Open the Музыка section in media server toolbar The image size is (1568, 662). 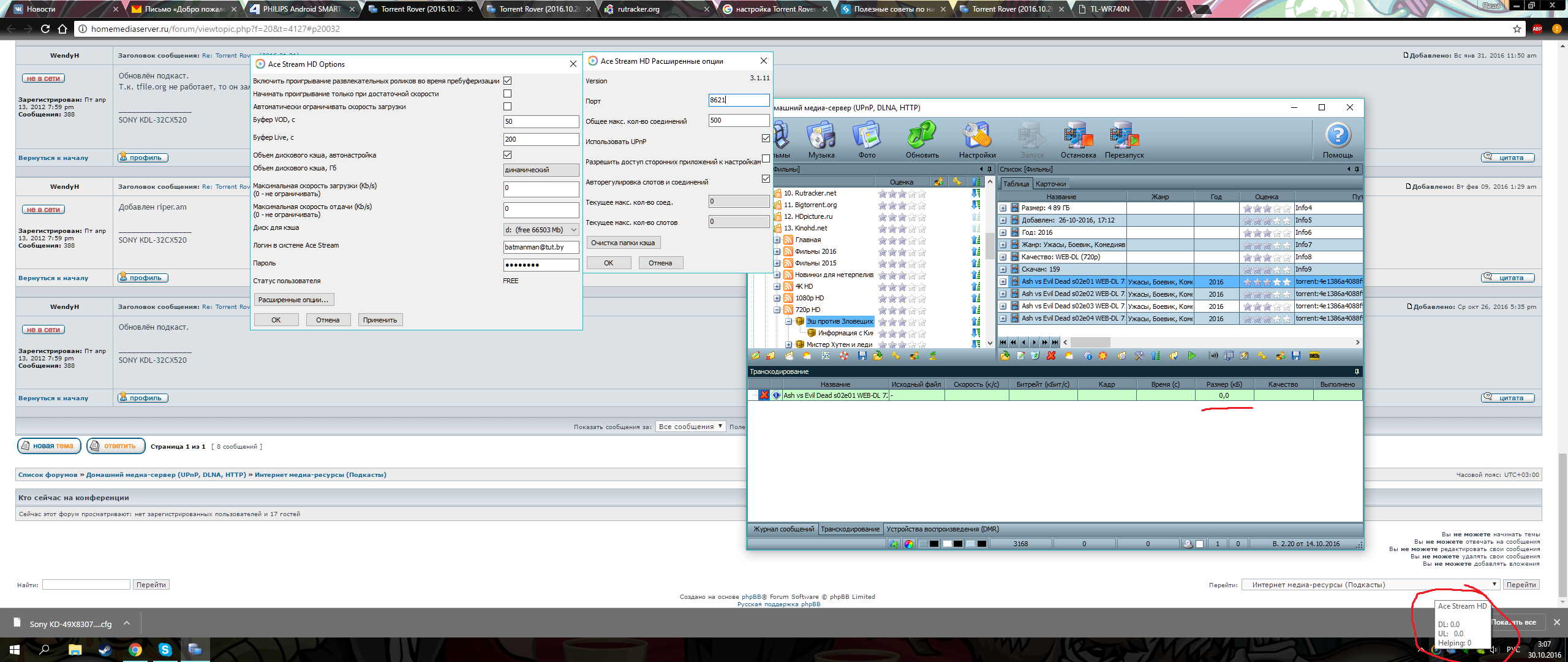[x=821, y=140]
